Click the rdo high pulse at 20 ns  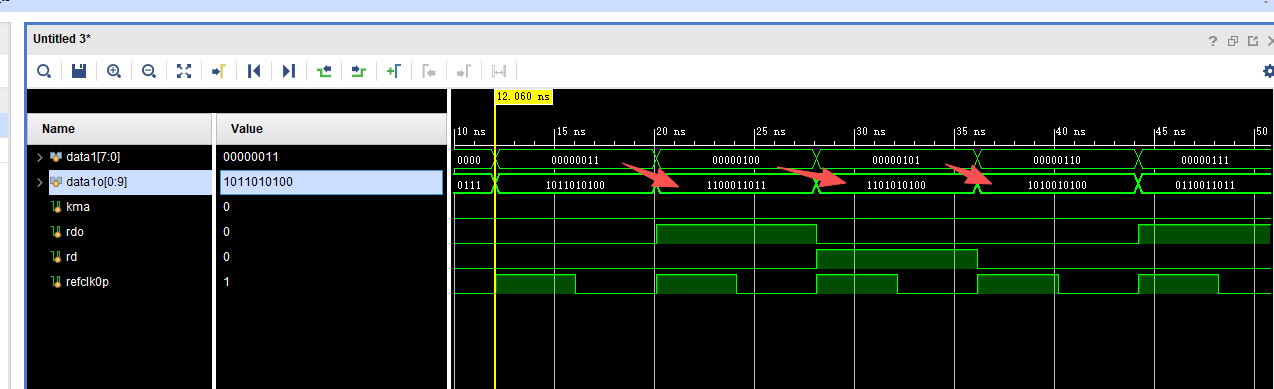tap(736, 234)
